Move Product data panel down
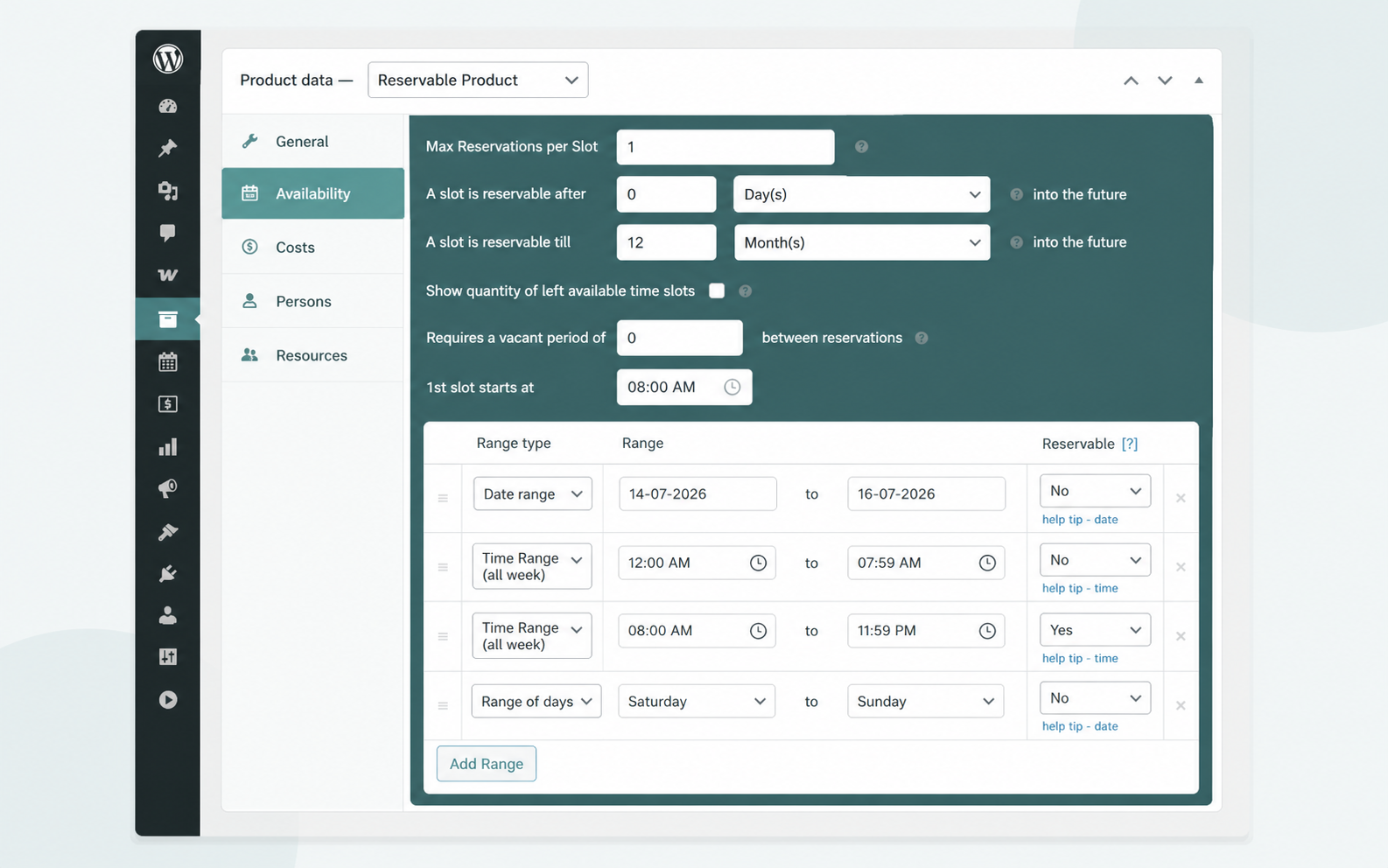 click(1165, 80)
